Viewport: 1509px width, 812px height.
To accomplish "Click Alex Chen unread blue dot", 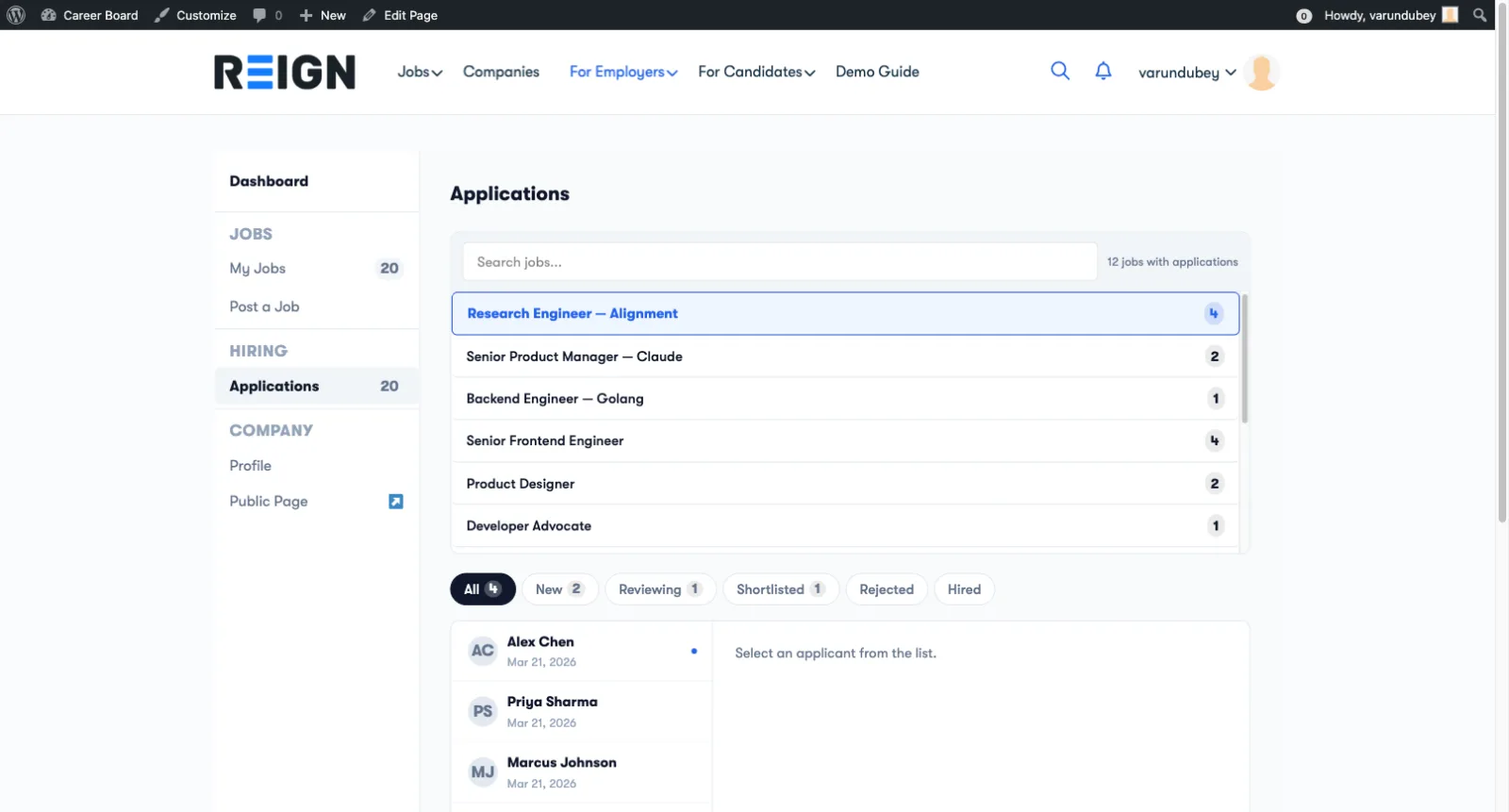I will click(694, 651).
